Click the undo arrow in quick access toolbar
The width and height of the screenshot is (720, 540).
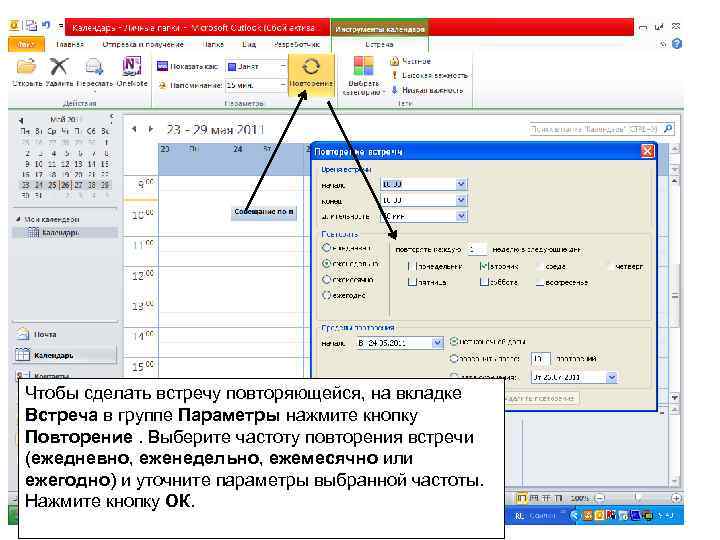point(46,25)
